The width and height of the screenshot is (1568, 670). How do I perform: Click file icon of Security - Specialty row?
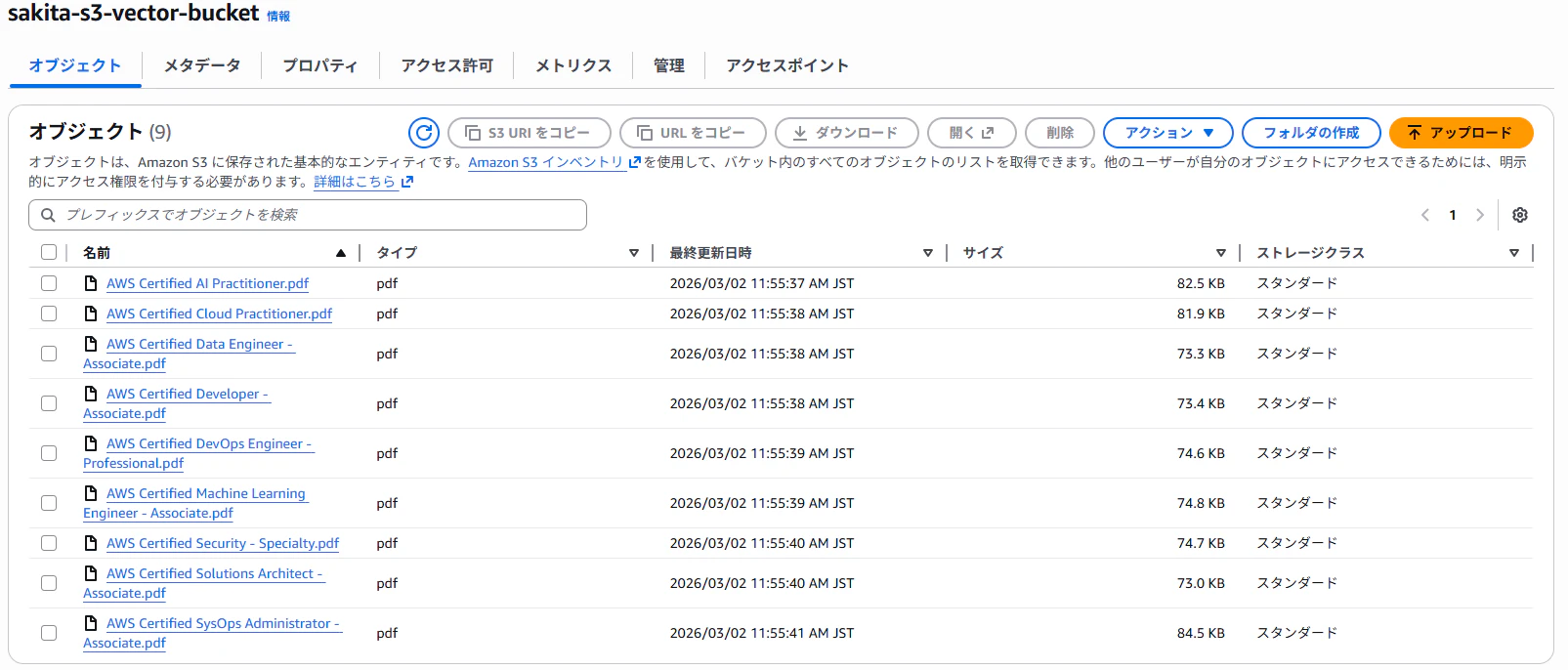[x=91, y=543]
